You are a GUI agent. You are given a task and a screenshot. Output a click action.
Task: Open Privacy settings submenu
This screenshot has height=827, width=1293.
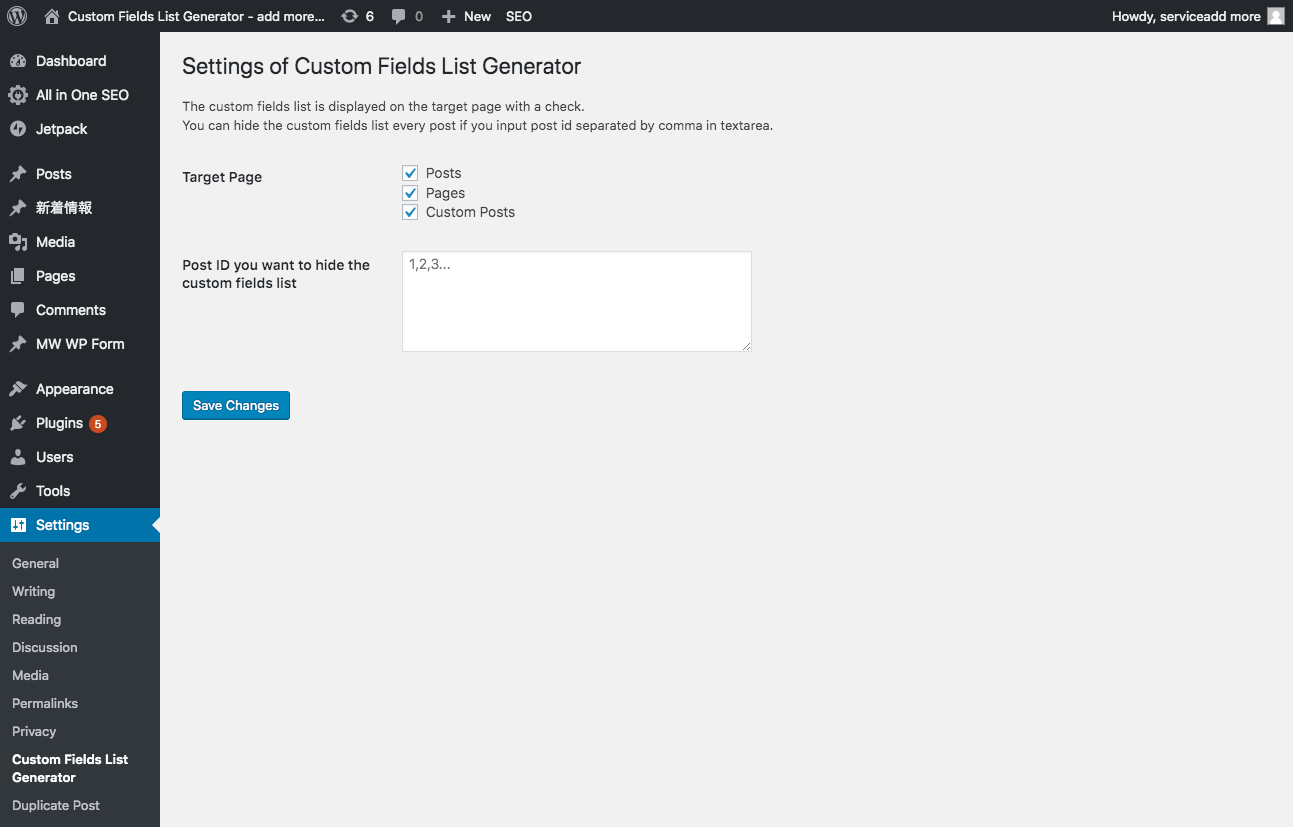point(34,731)
